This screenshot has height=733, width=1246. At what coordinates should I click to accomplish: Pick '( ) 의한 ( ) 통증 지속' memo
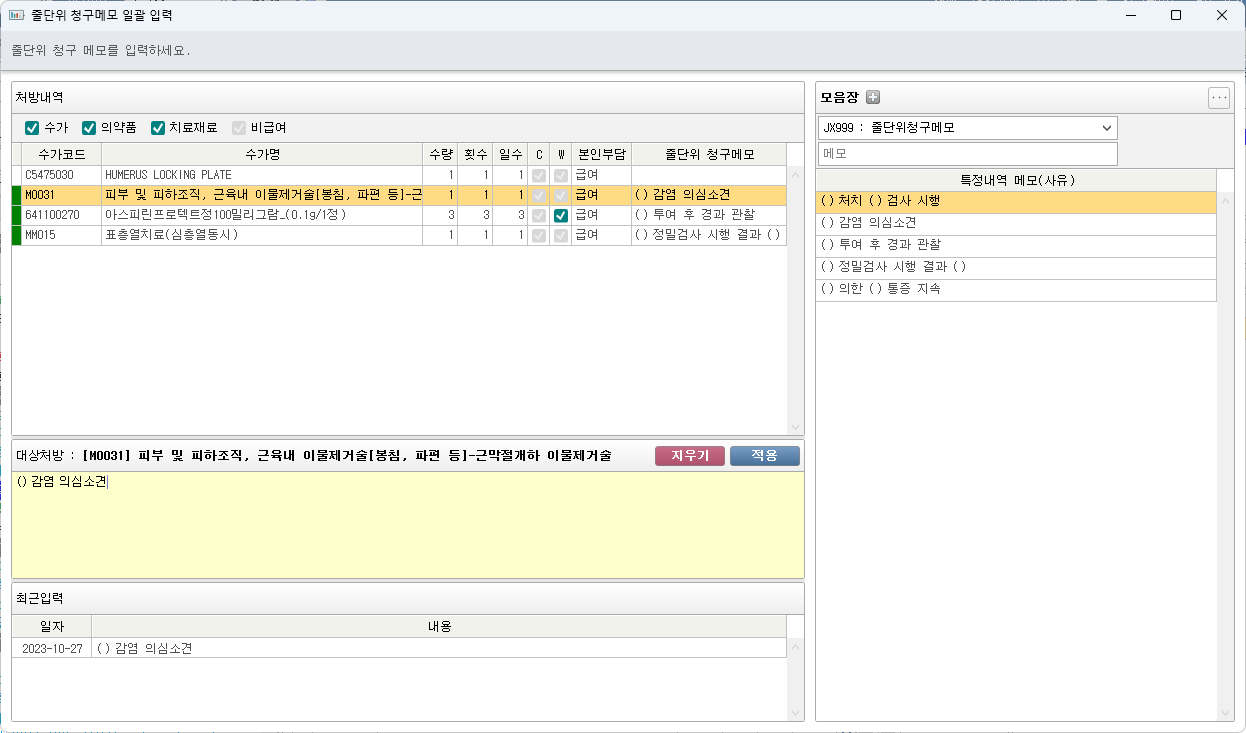point(1015,289)
